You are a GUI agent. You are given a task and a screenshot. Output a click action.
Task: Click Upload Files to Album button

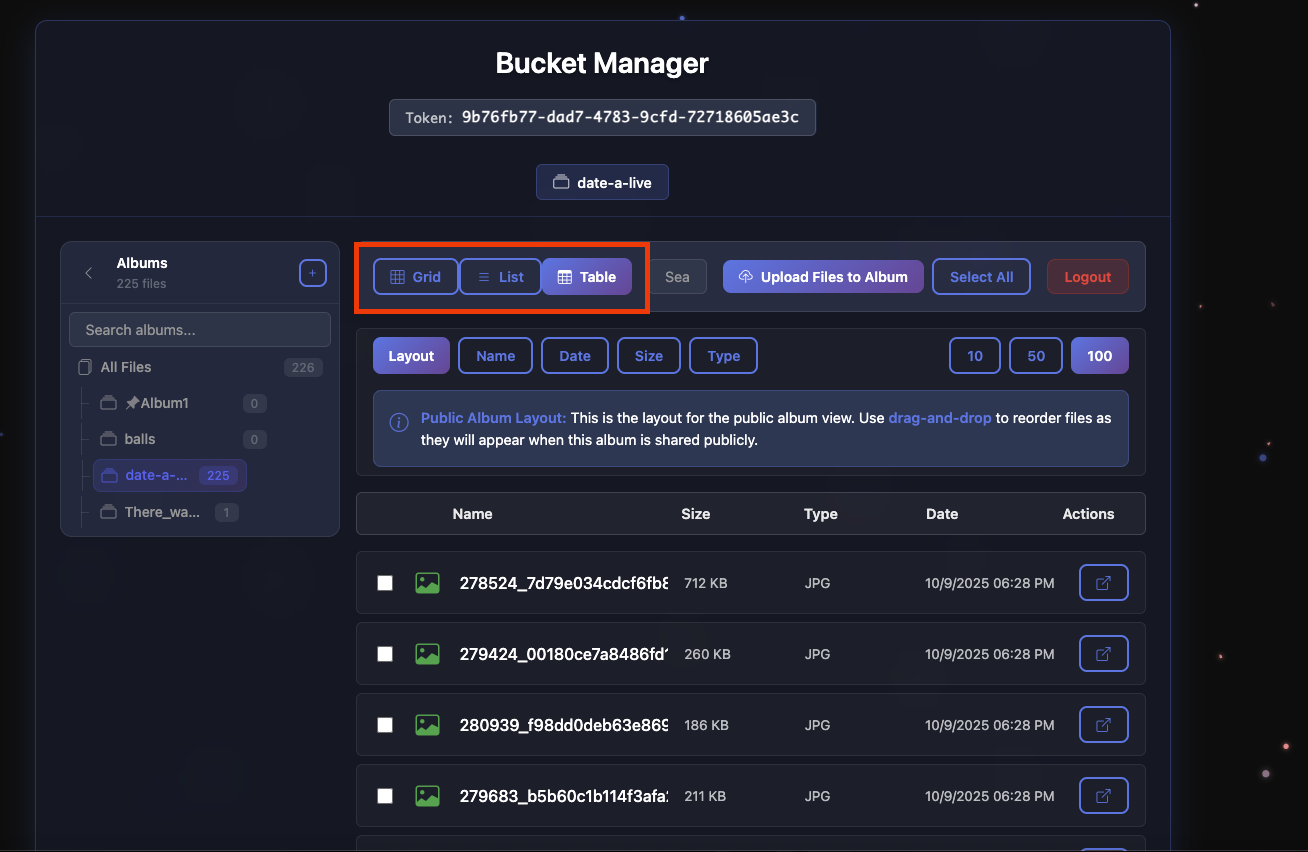pos(823,277)
